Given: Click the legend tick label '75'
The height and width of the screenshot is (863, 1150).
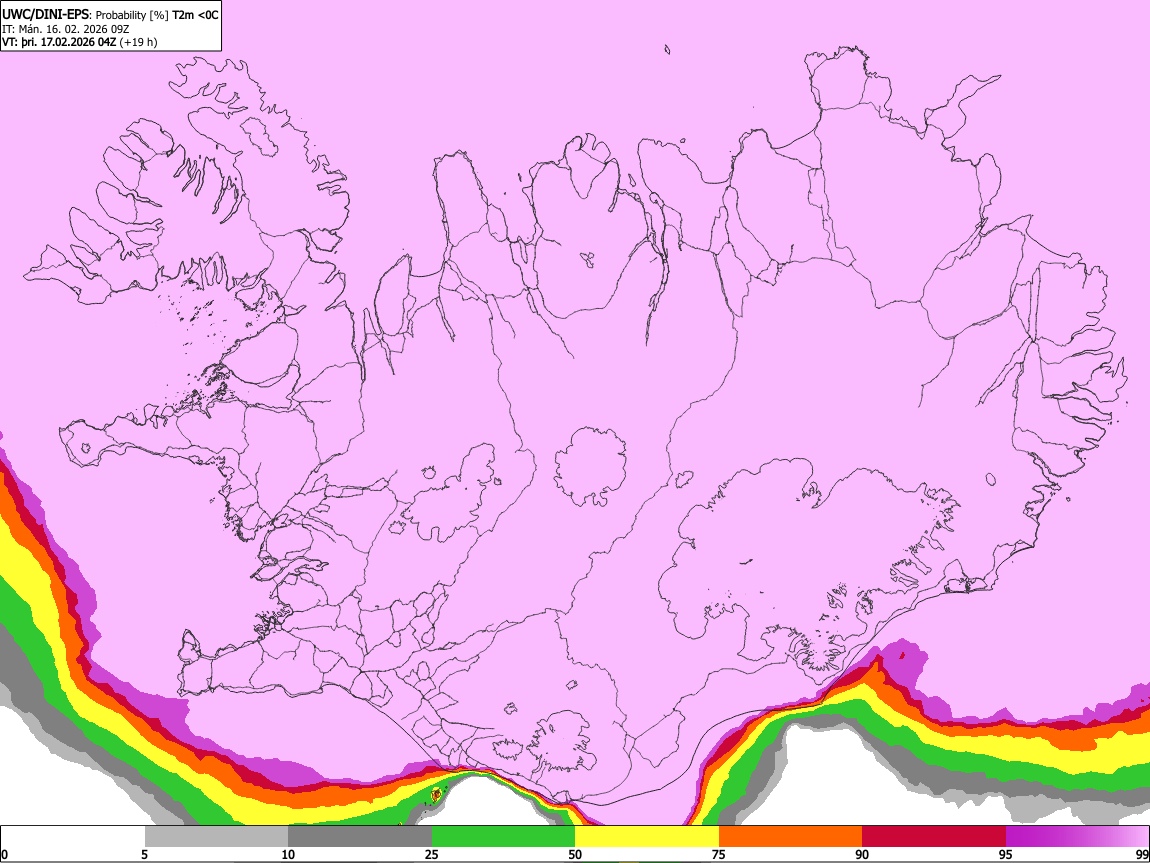Looking at the screenshot, I should 719,854.
